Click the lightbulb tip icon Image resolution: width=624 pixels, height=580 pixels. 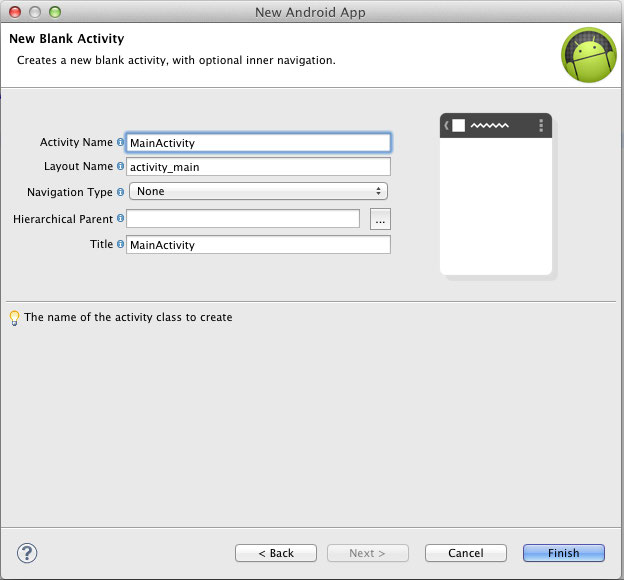(14, 318)
